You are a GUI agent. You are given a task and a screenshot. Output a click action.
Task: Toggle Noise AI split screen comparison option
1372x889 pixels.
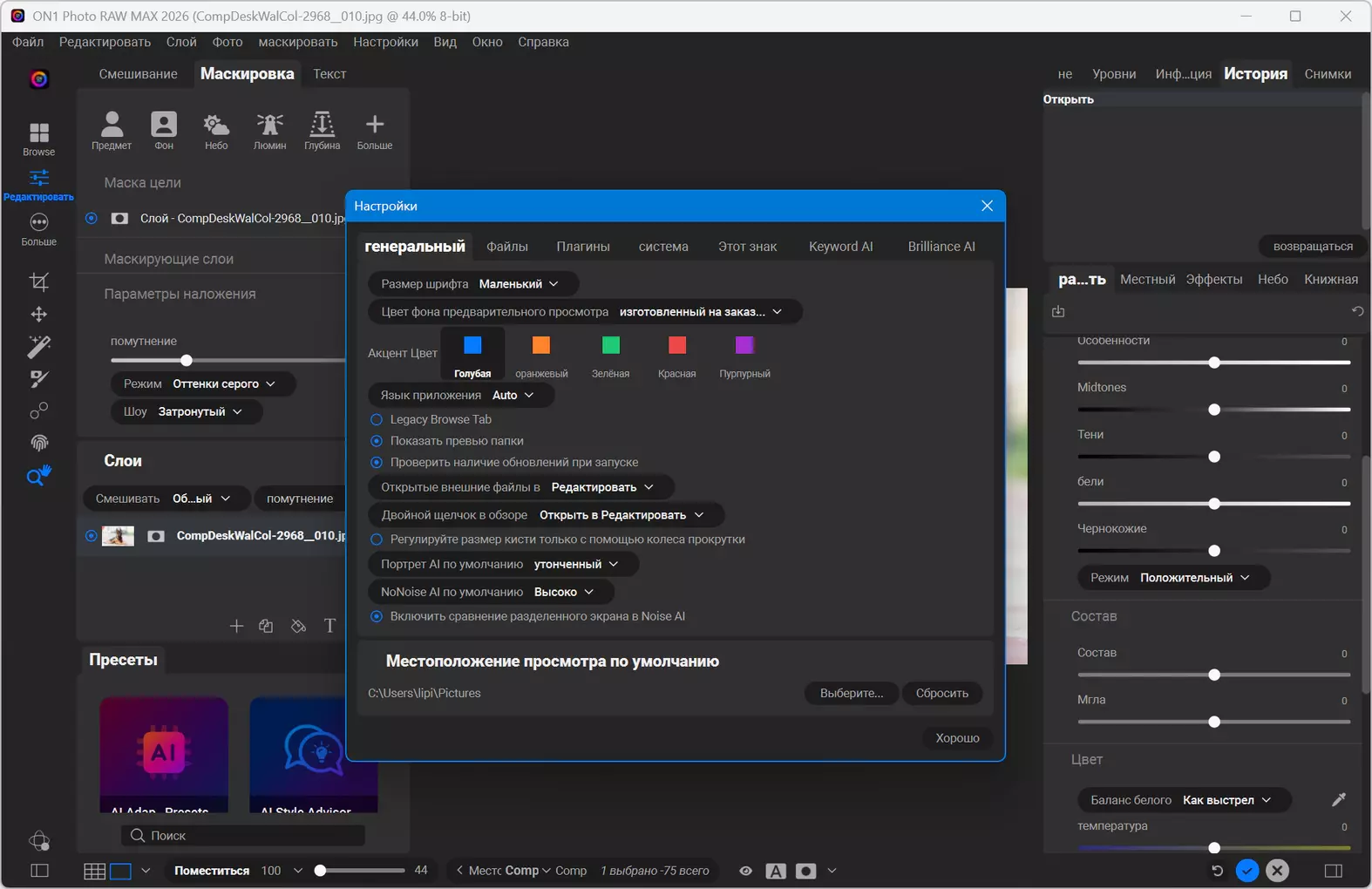click(x=377, y=616)
